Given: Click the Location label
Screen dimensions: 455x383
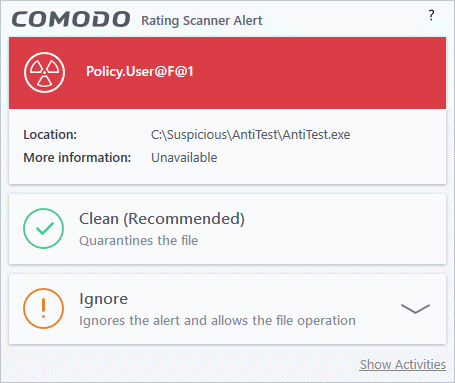Looking at the screenshot, I should (x=50, y=135).
